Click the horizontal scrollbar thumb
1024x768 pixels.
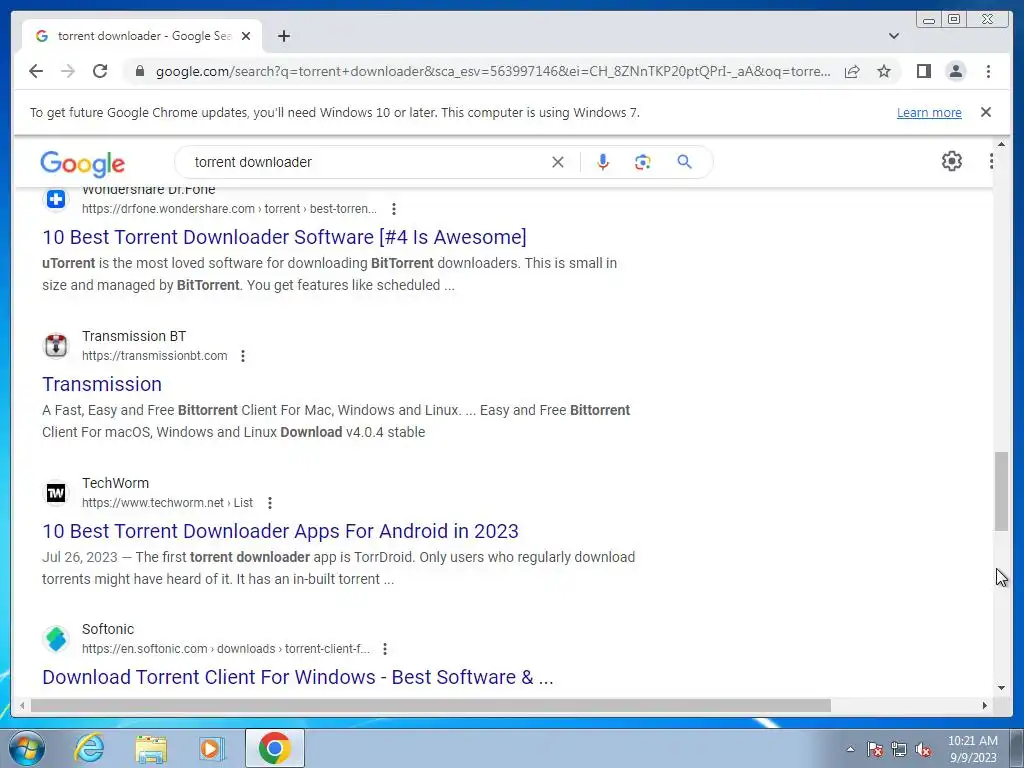coord(431,705)
